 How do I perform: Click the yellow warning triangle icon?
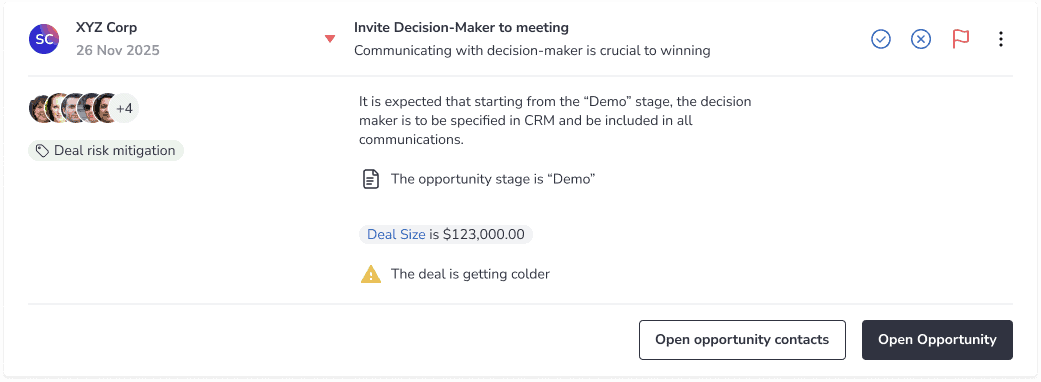[x=370, y=274]
